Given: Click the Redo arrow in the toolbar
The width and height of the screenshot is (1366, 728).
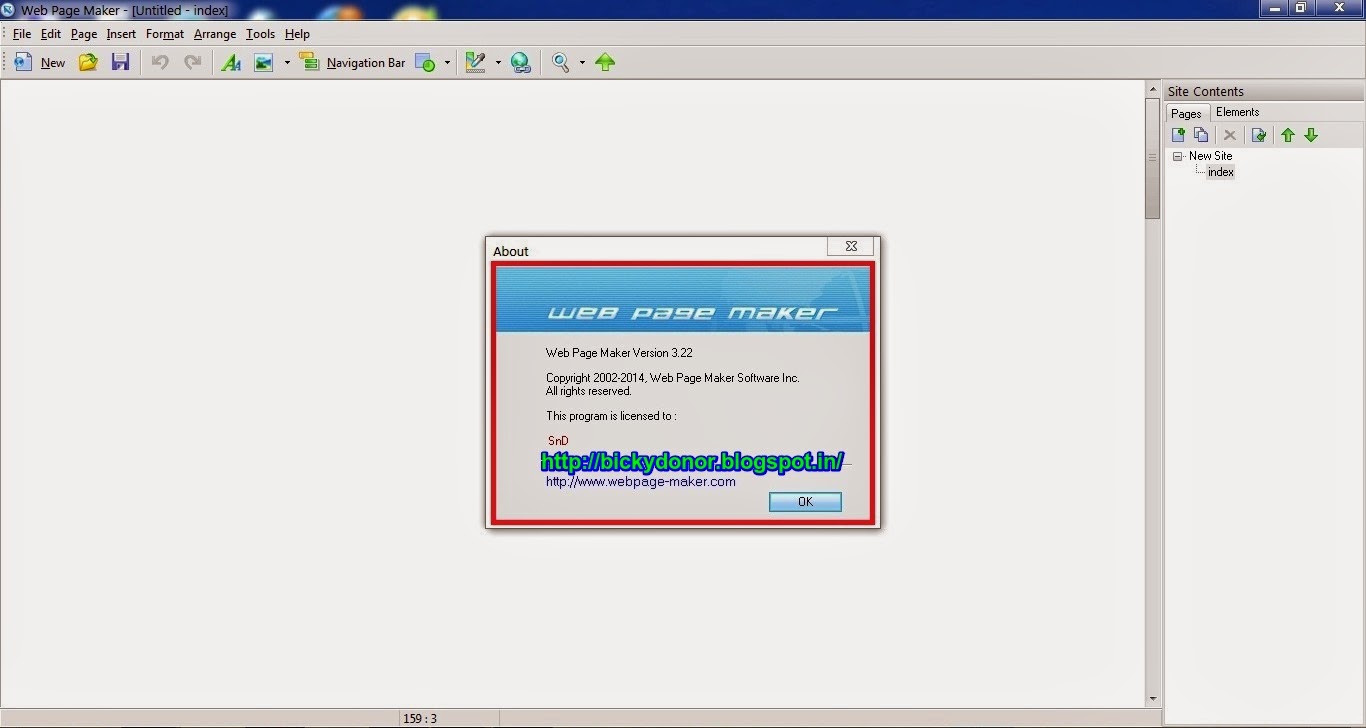Looking at the screenshot, I should (192, 63).
